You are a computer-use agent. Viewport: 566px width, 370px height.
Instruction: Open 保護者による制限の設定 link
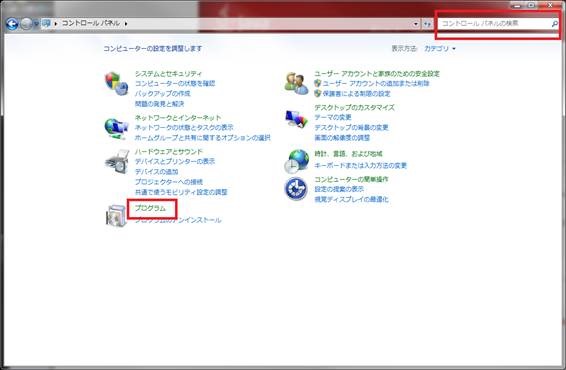(x=356, y=93)
